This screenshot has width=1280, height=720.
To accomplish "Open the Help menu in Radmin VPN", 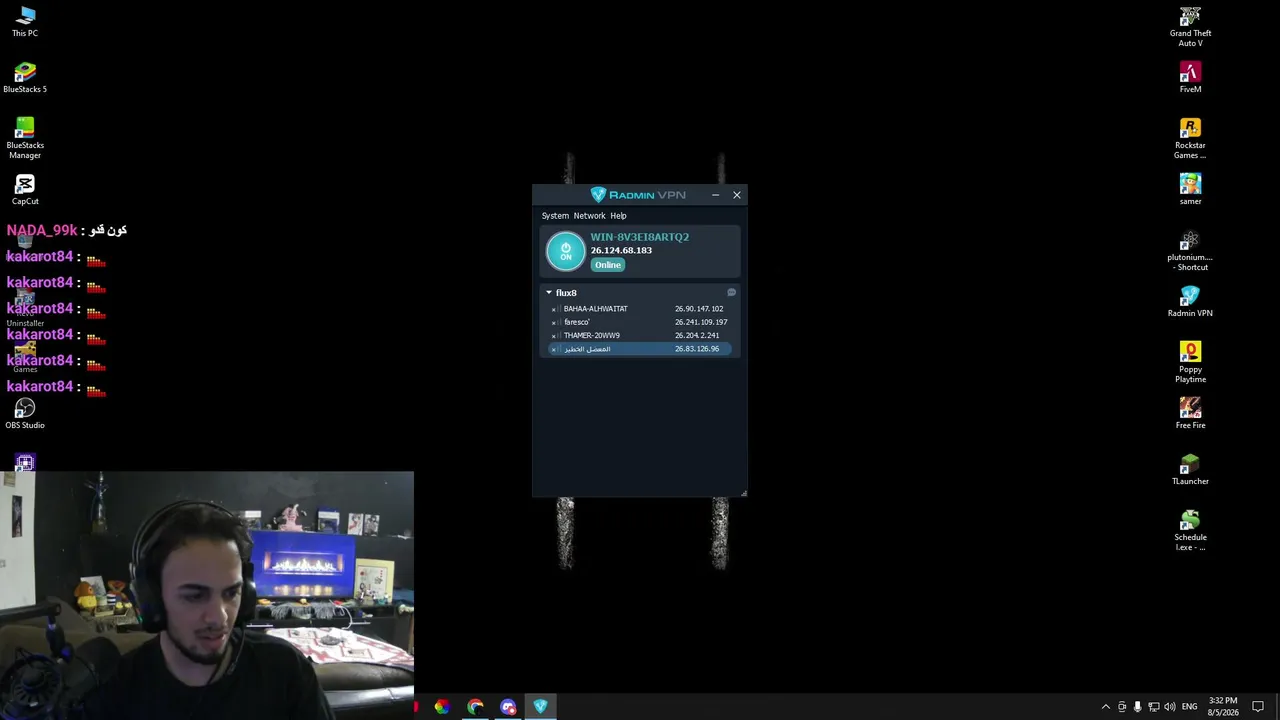I will [618, 216].
